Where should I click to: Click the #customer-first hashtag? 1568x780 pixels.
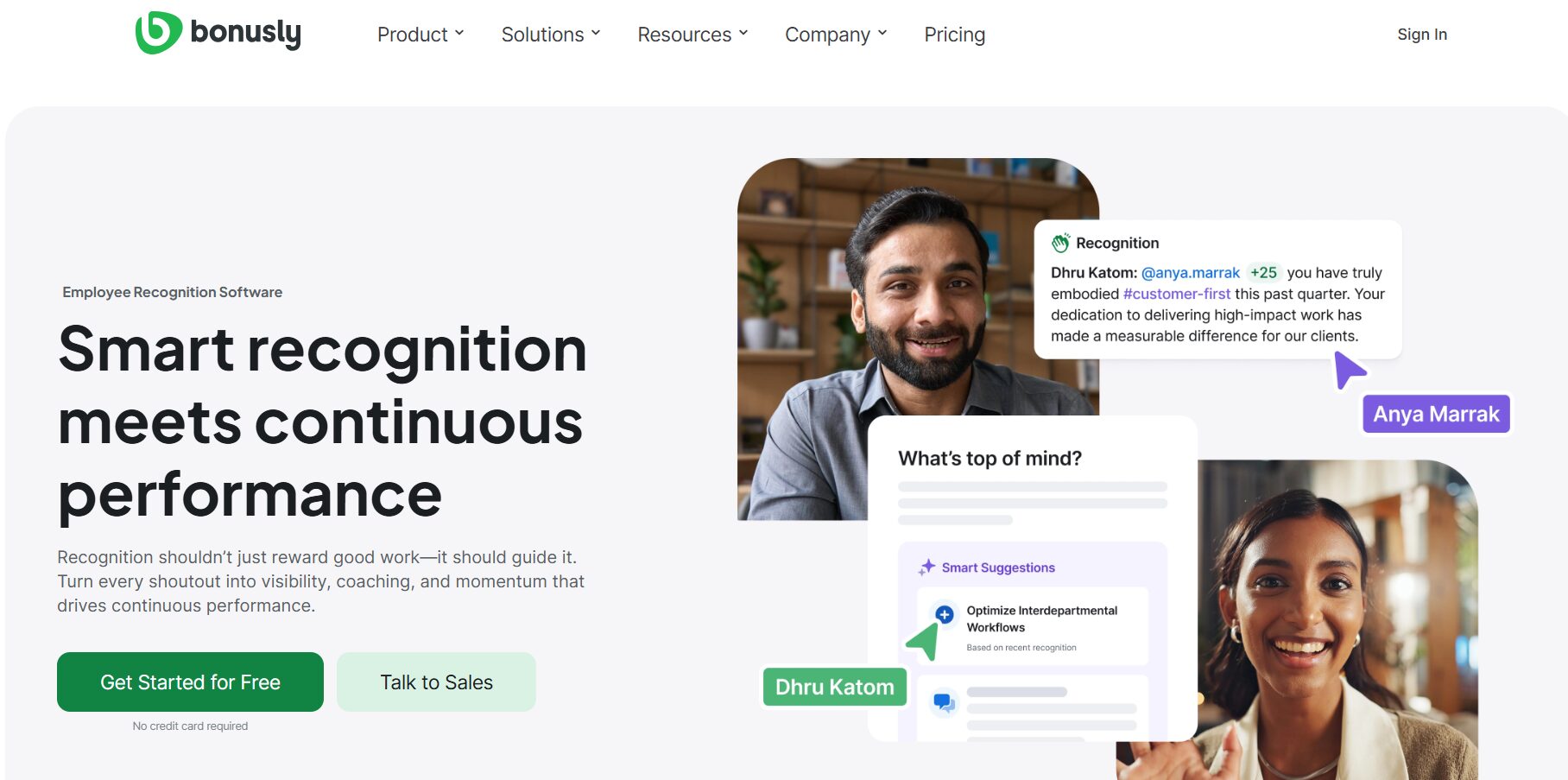click(1176, 294)
